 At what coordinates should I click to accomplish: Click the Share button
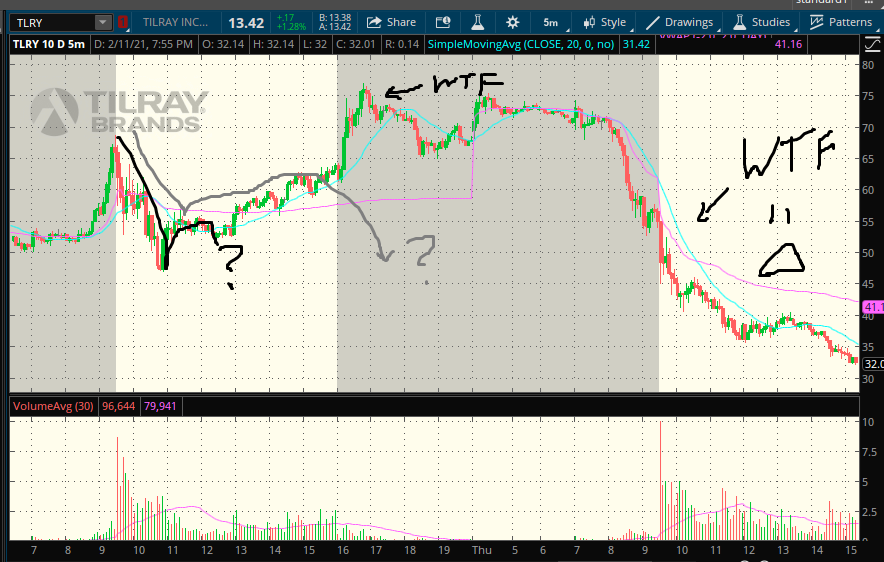[391, 23]
